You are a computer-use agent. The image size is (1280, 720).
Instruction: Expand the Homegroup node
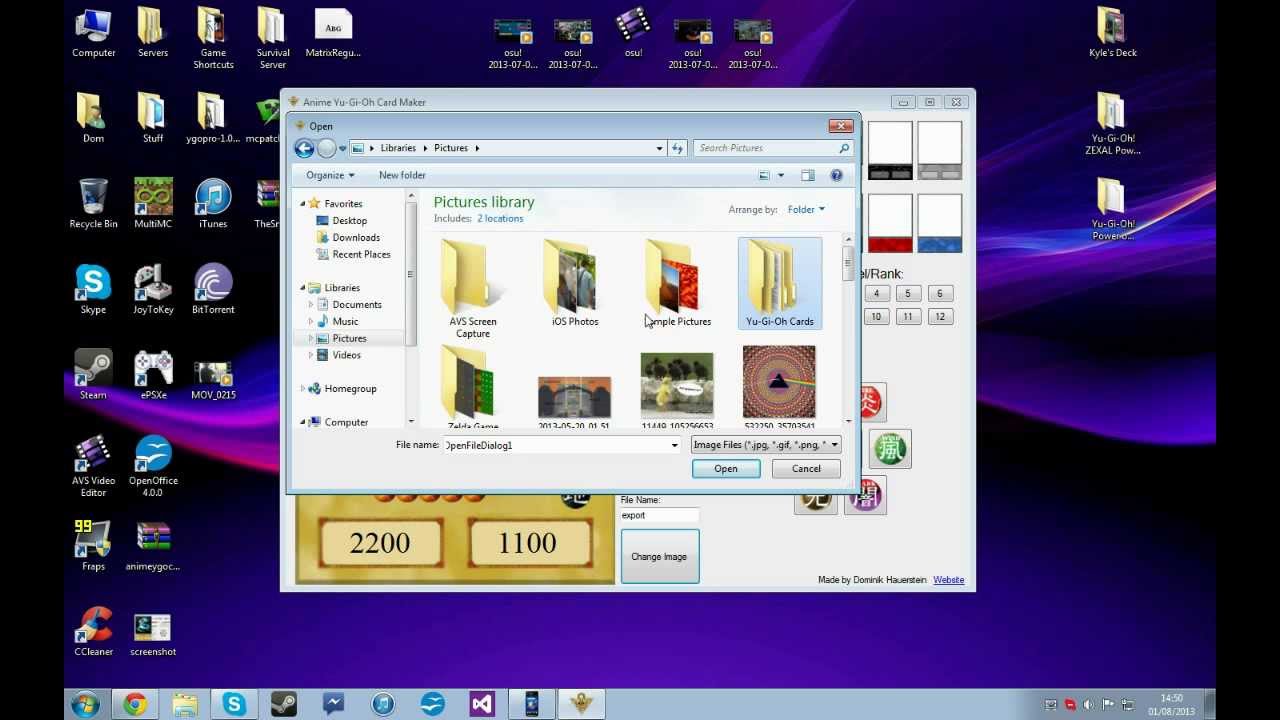(x=303, y=389)
